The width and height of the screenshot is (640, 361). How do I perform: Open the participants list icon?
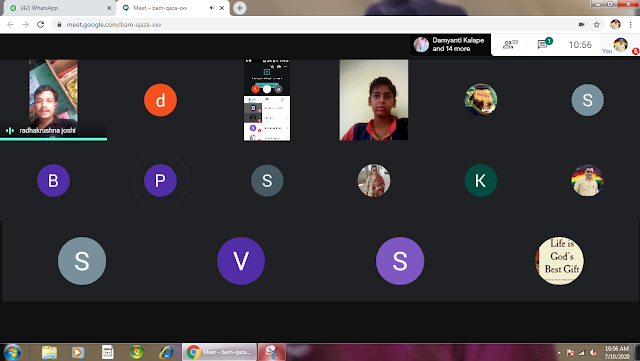[509, 45]
